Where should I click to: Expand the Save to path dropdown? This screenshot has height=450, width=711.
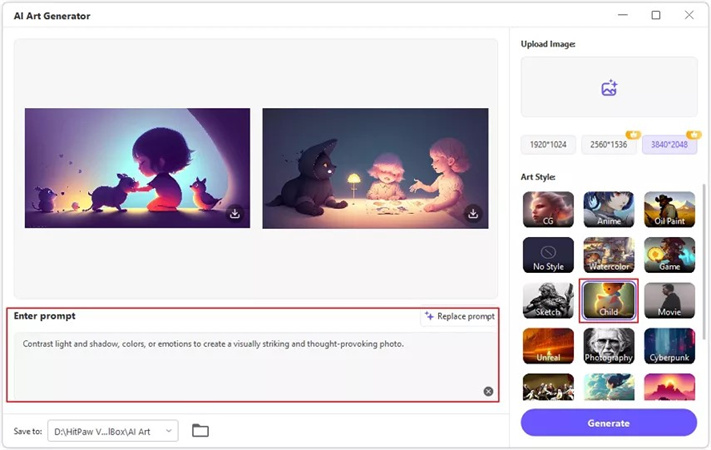coord(169,431)
